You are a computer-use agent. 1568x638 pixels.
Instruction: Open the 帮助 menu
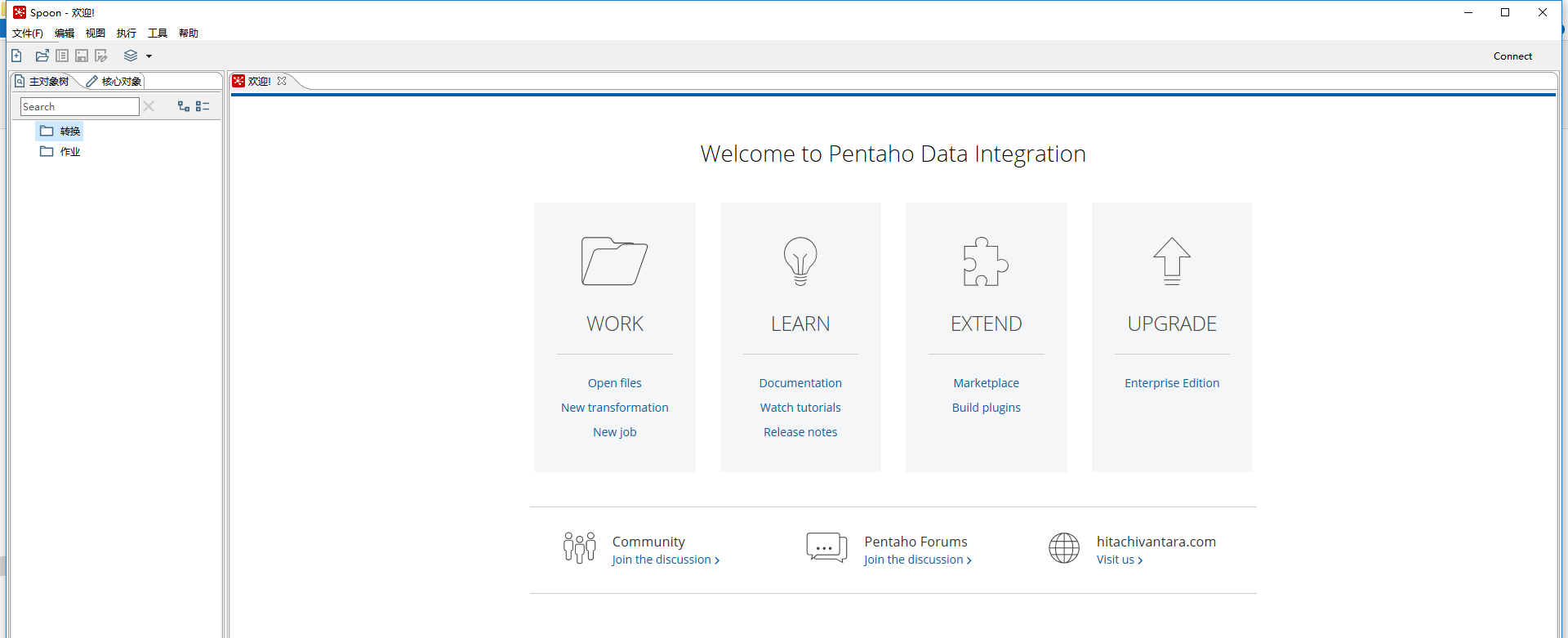coord(189,33)
